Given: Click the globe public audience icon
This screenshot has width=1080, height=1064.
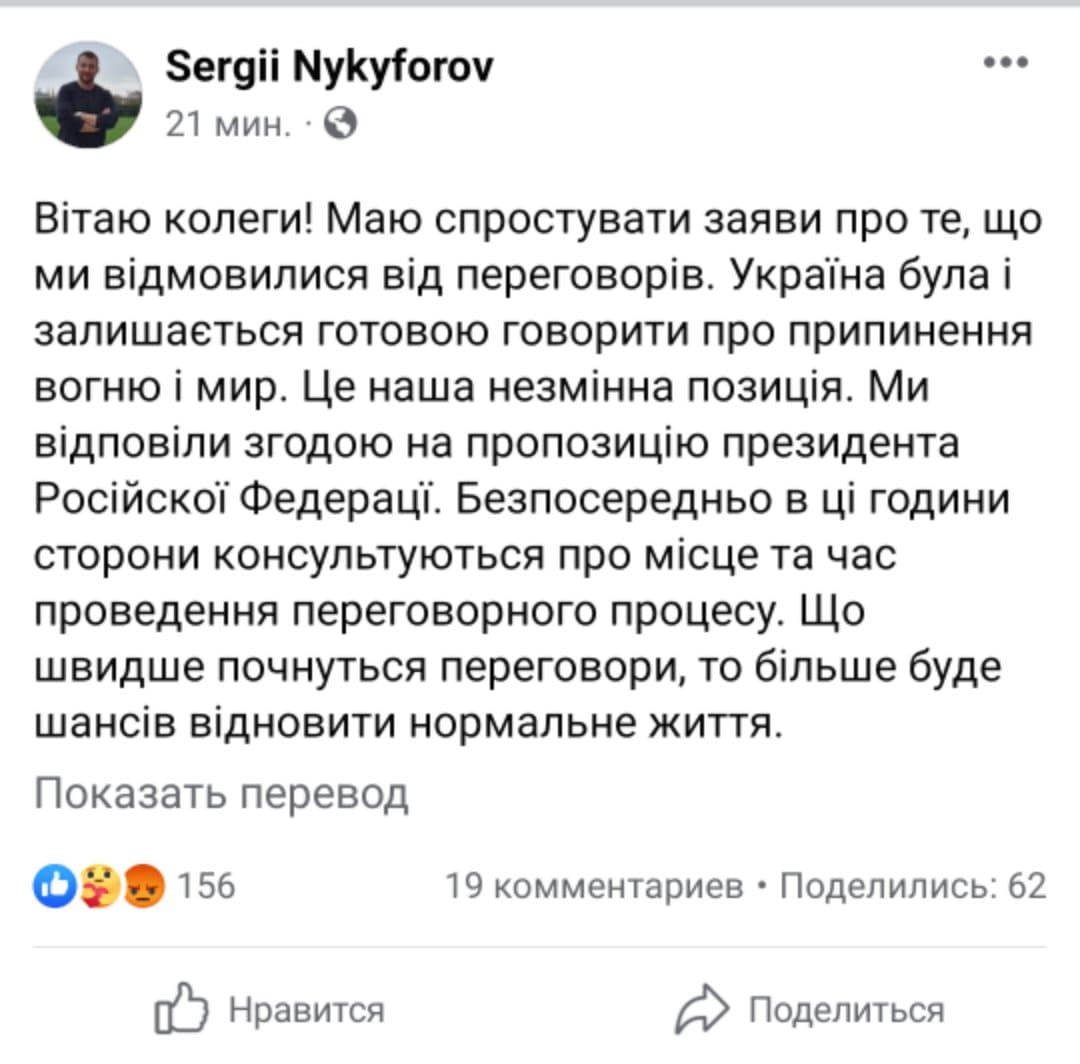Looking at the screenshot, I should [x=341, y=124].
